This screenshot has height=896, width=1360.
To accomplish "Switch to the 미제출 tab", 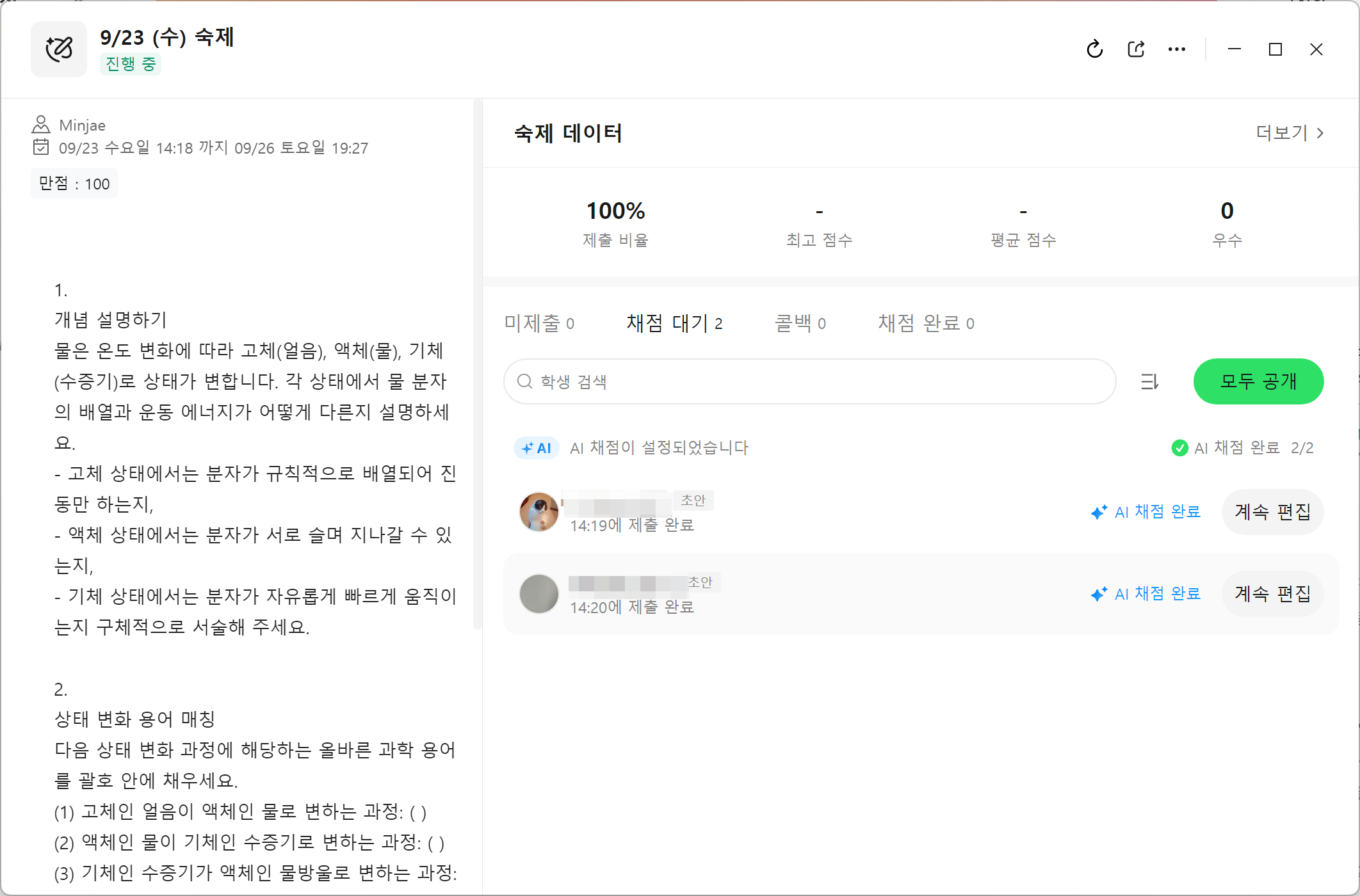I will (539, 323).
